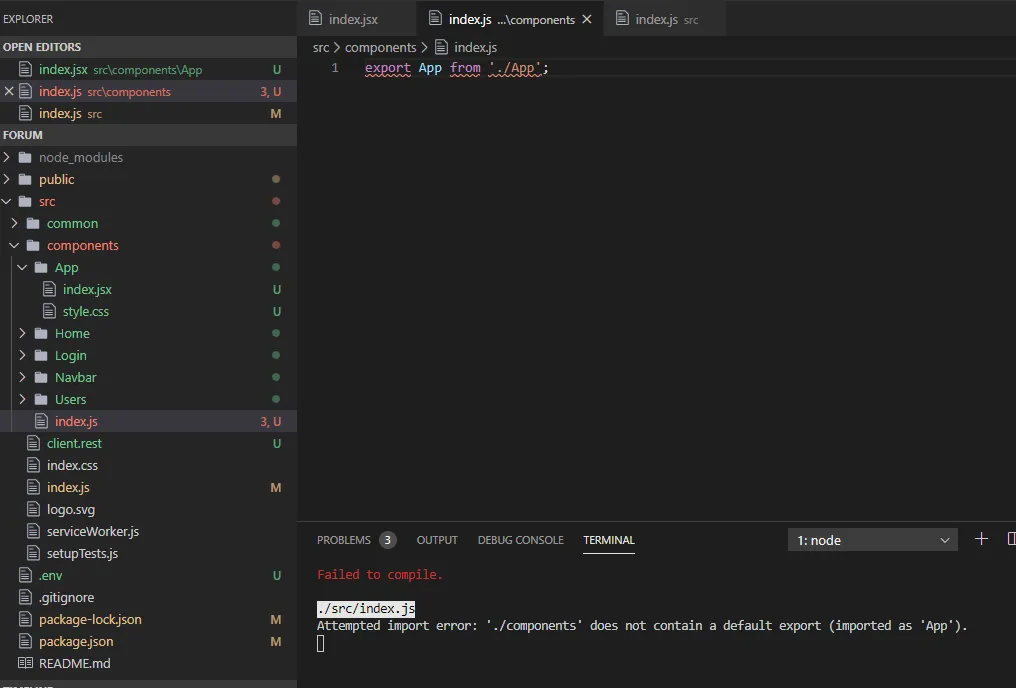The image size is (1016, 688).
Task: Click the components breadcrumb segment
Action: (x=380, y=47)
